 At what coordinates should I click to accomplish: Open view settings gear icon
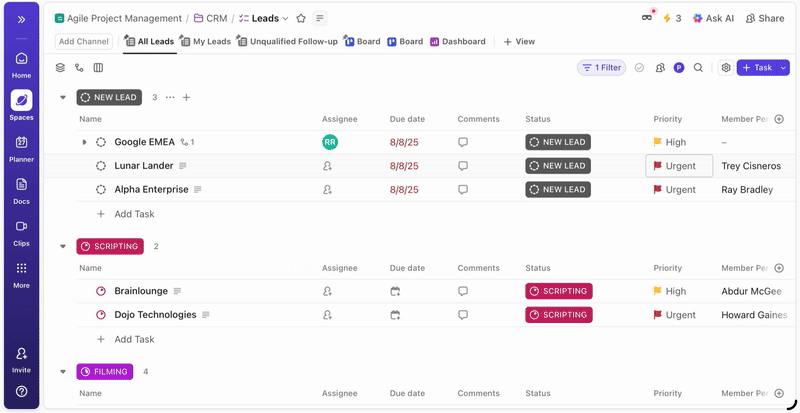(x=726, y=68)
